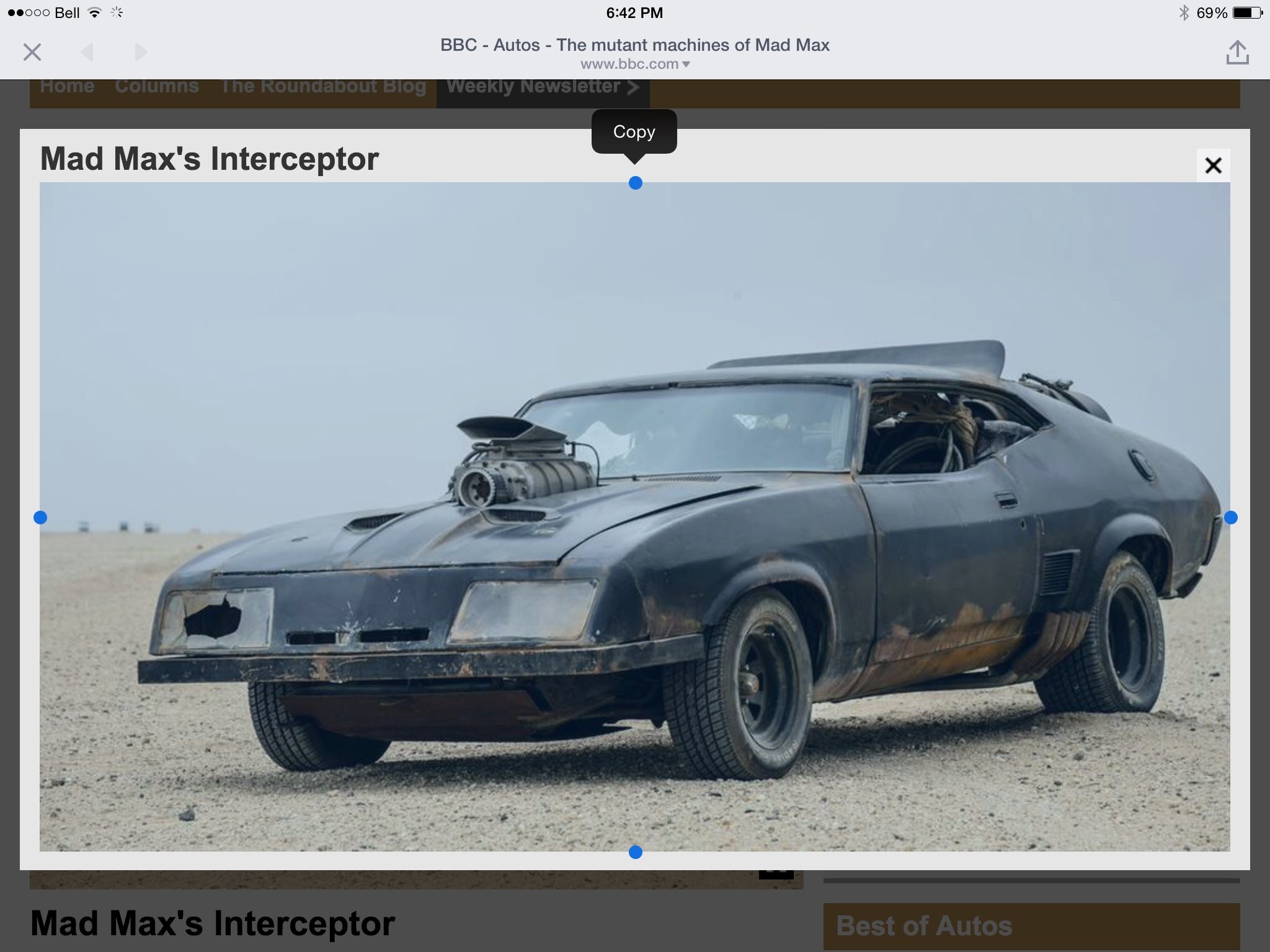Tap the page heading Mad Max's Interceptor
This screenshot has height=952, width=1270.
tap(213, 923)
